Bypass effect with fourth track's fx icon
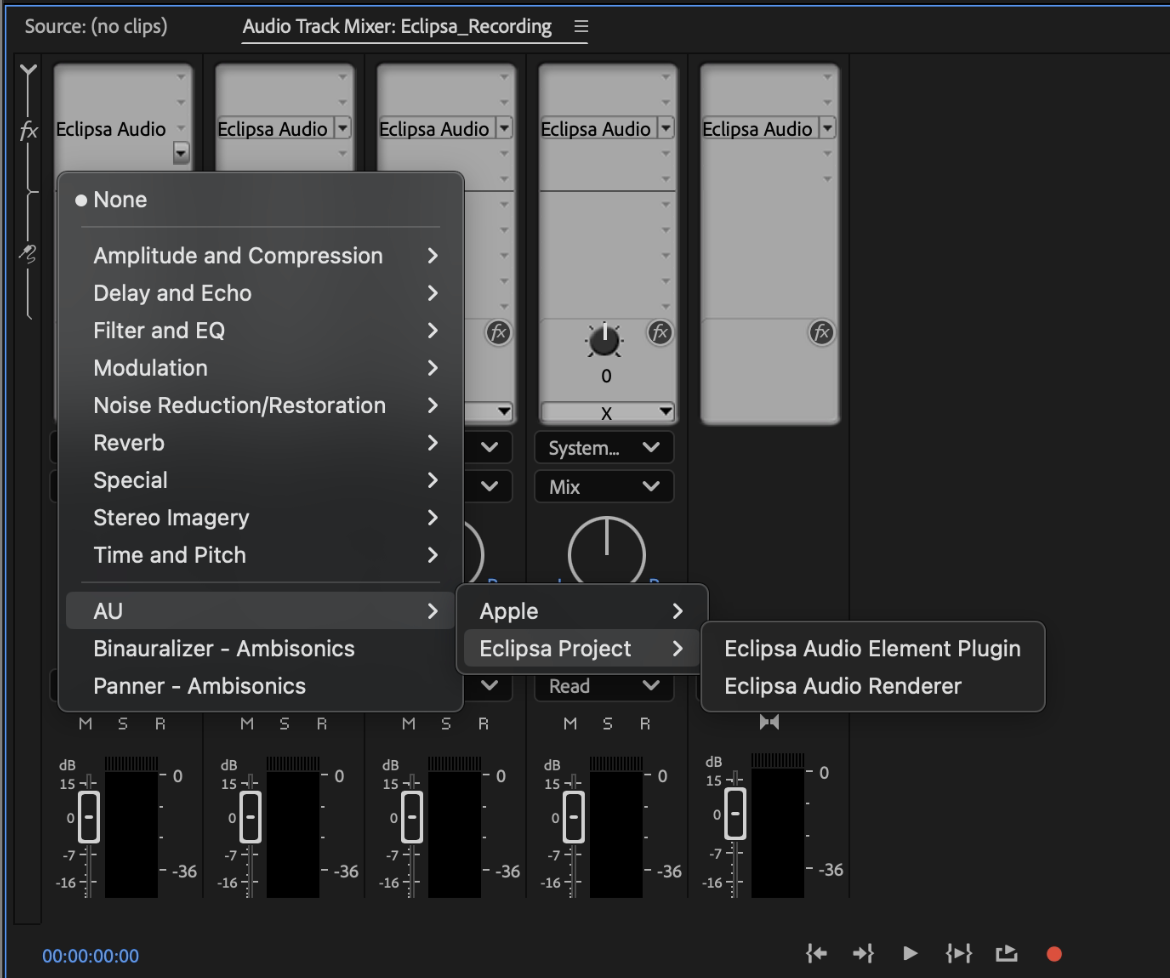 (x=660, y=333)
